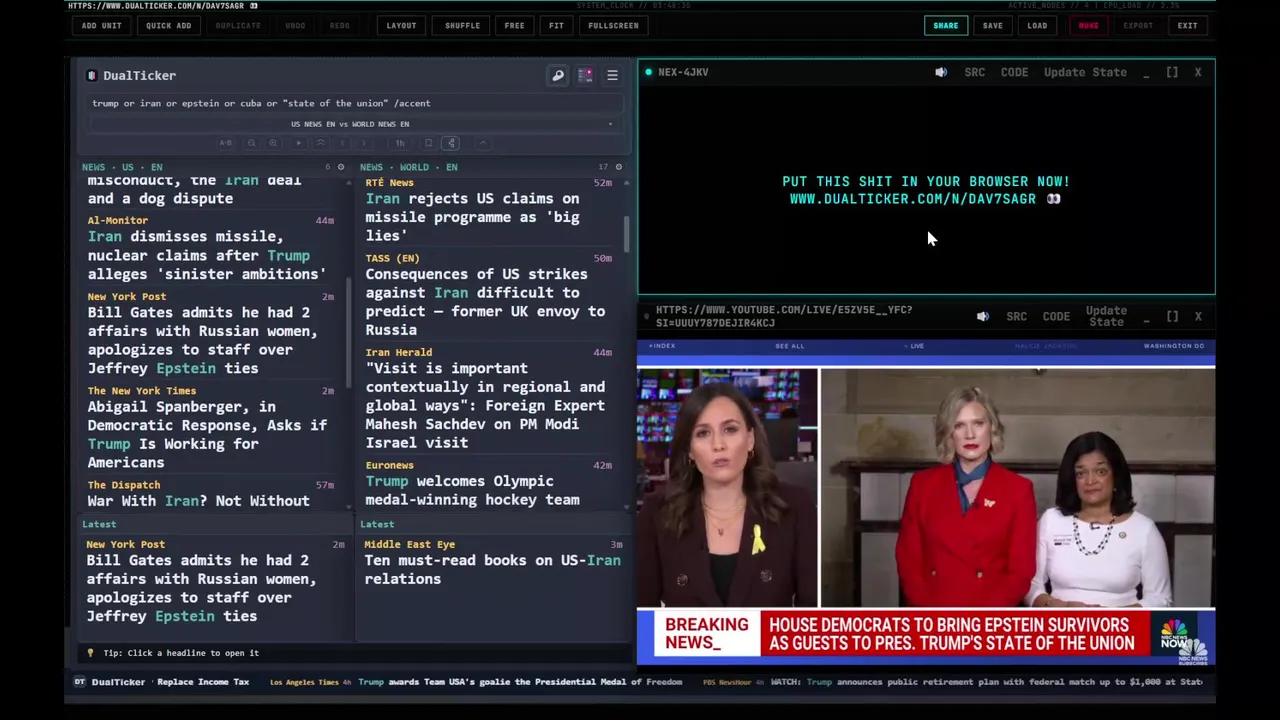Click the bookmark icon in ticker toolbar
The image size is (1280, 720).
[x=428, y=143]
